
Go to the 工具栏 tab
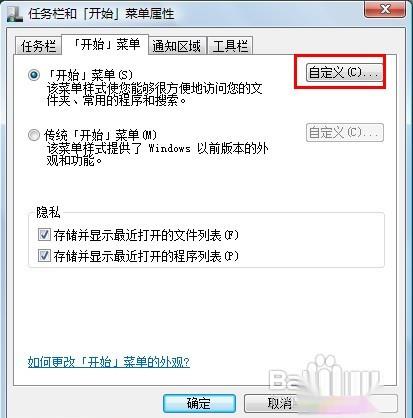[x=230, y=46]
